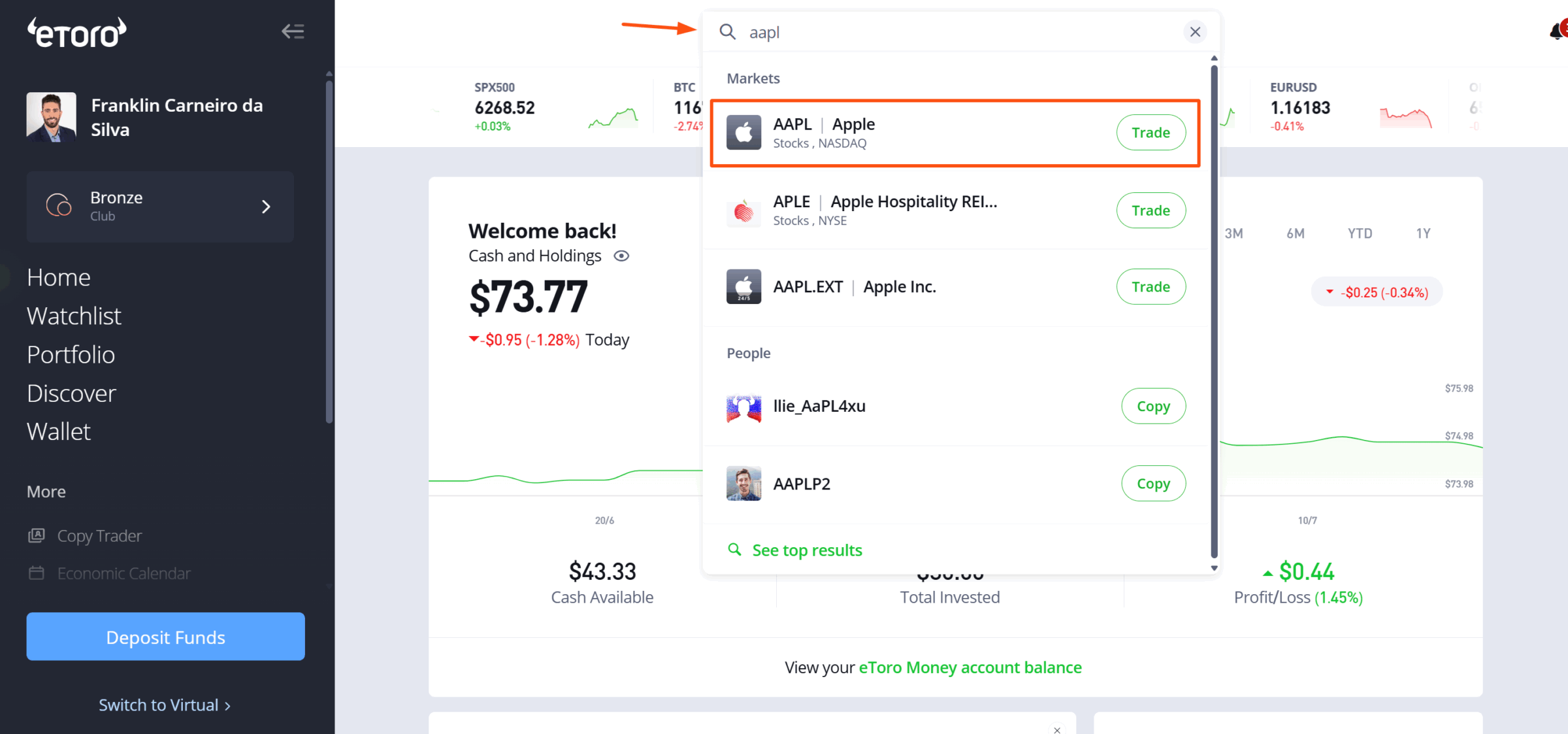Screen dimensions: 1568x734
Task: Open the Copy Trader icon in sidebar
Action: [x=37, y=536]
